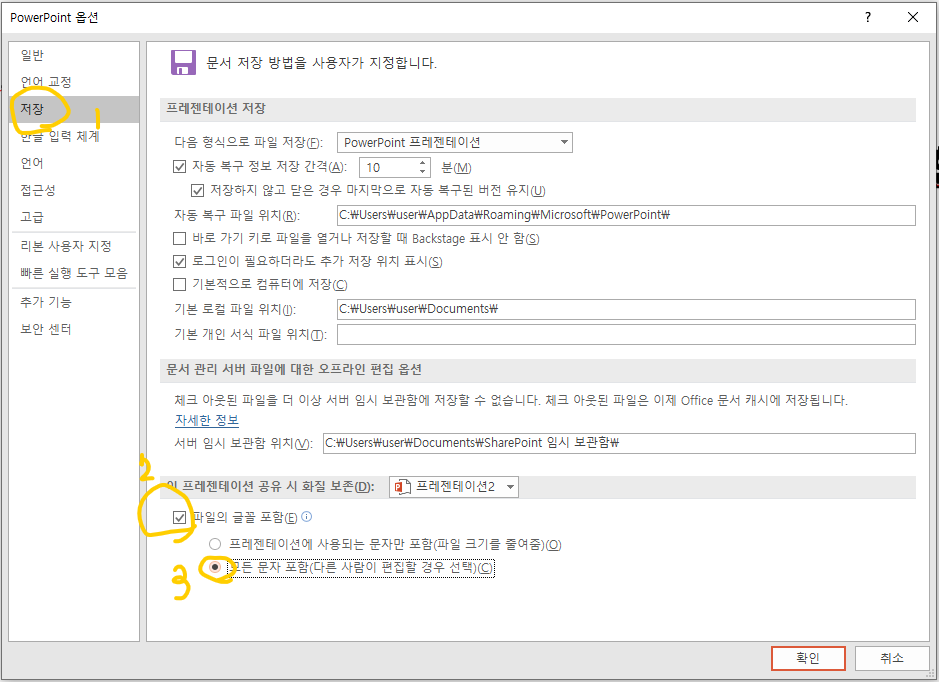939x682 pixels.
Task: Click the empty 기본 개인 서식 파일 위치 field
Action: pyautogui.click(x=626, y=334)
